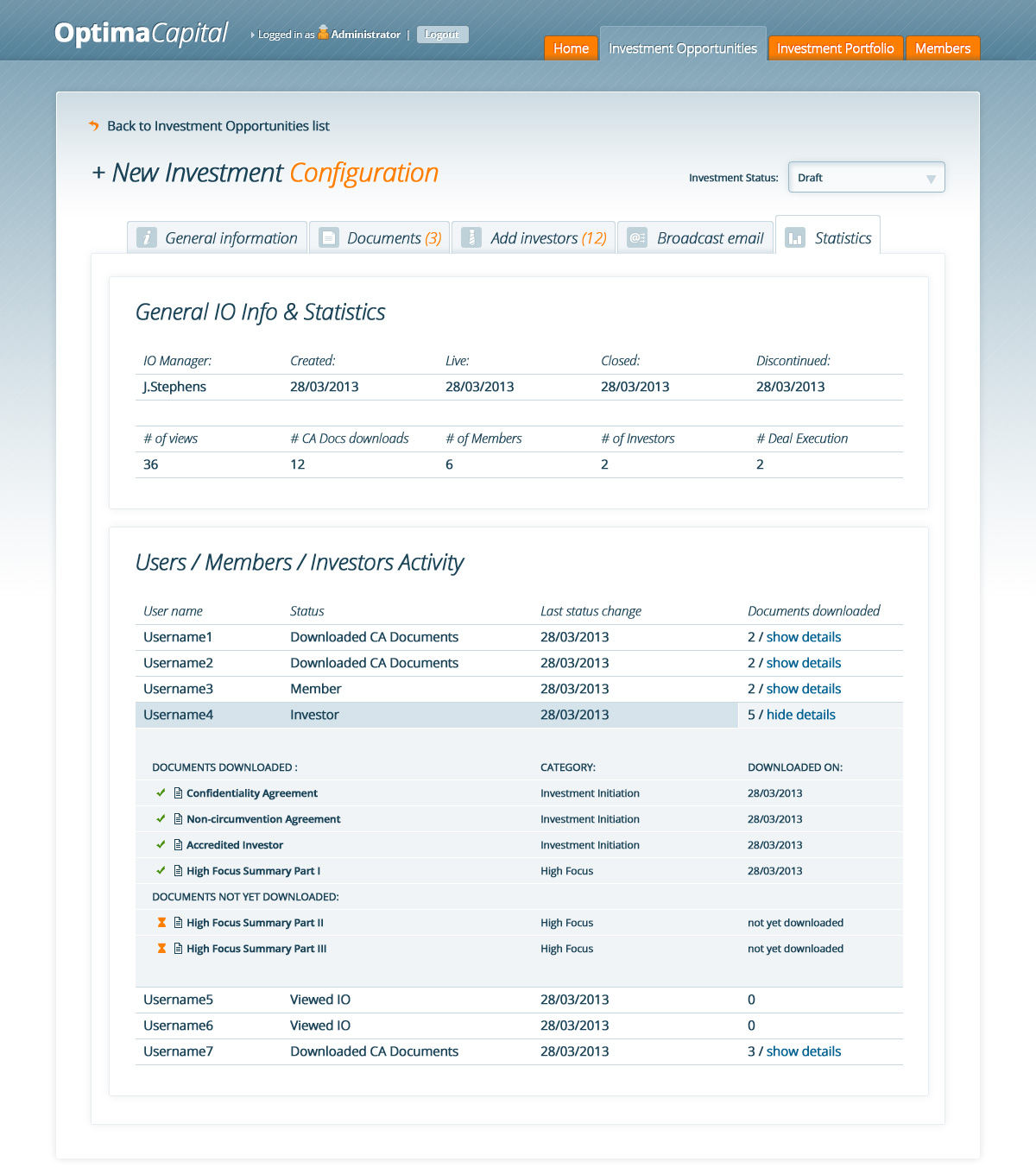
Task: Open High Focus Summary Part I document
Action: (253, 871)
